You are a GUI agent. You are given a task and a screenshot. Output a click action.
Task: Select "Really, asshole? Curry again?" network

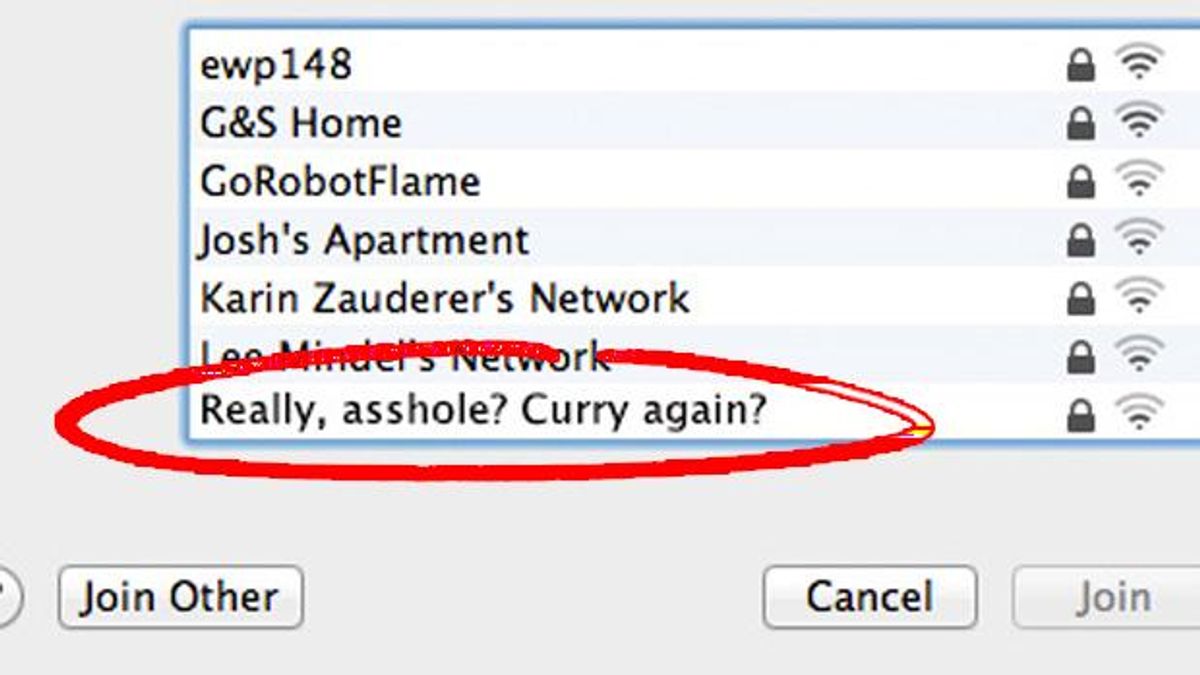(693, 412)
